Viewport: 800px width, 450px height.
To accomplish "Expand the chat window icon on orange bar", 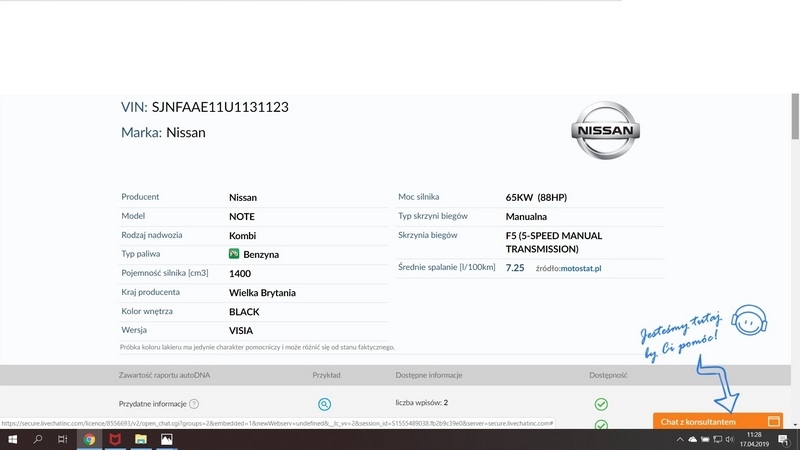I will click(x=773, y=421).
